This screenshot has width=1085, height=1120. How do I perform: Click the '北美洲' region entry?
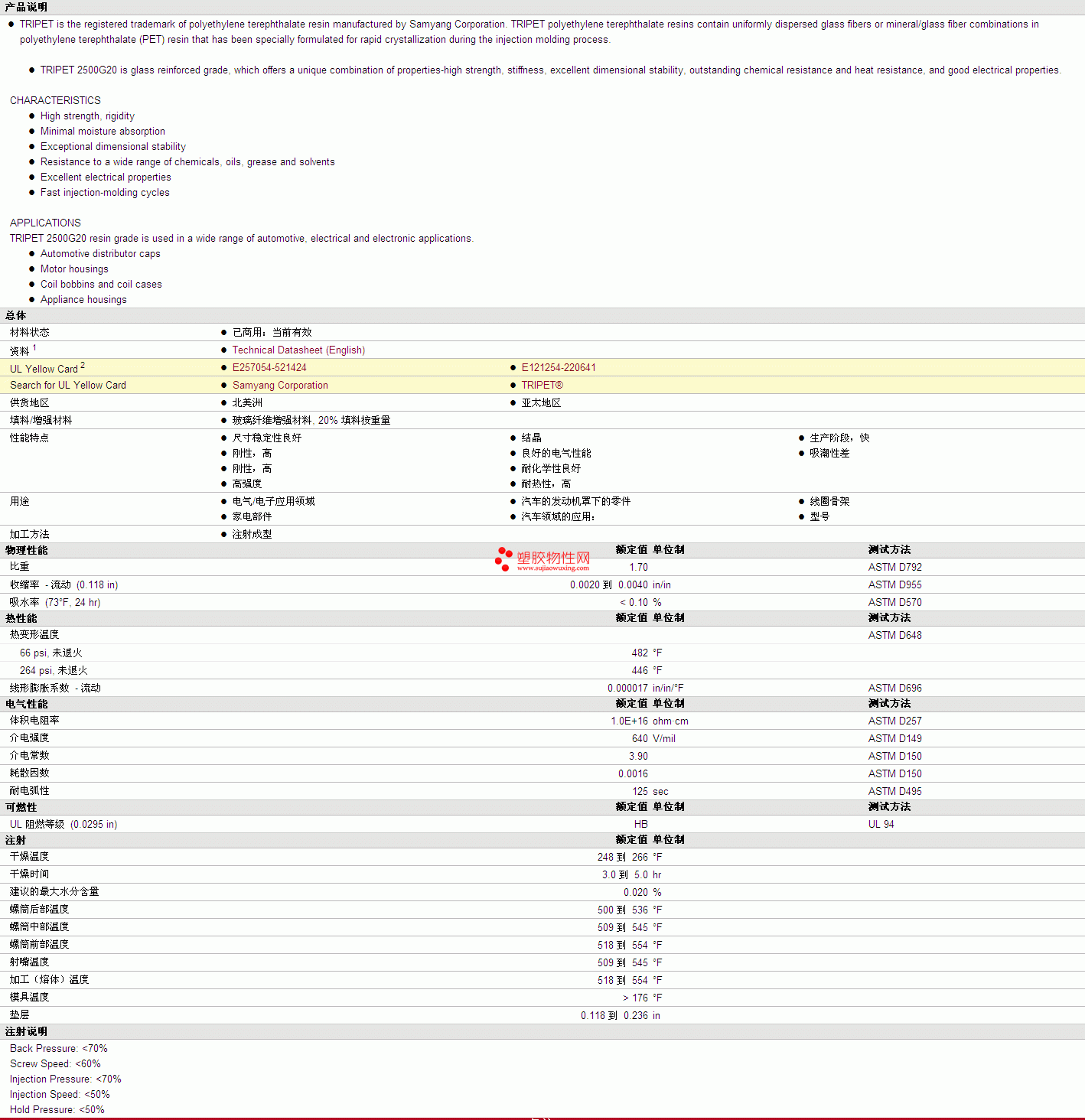point(247,403)
